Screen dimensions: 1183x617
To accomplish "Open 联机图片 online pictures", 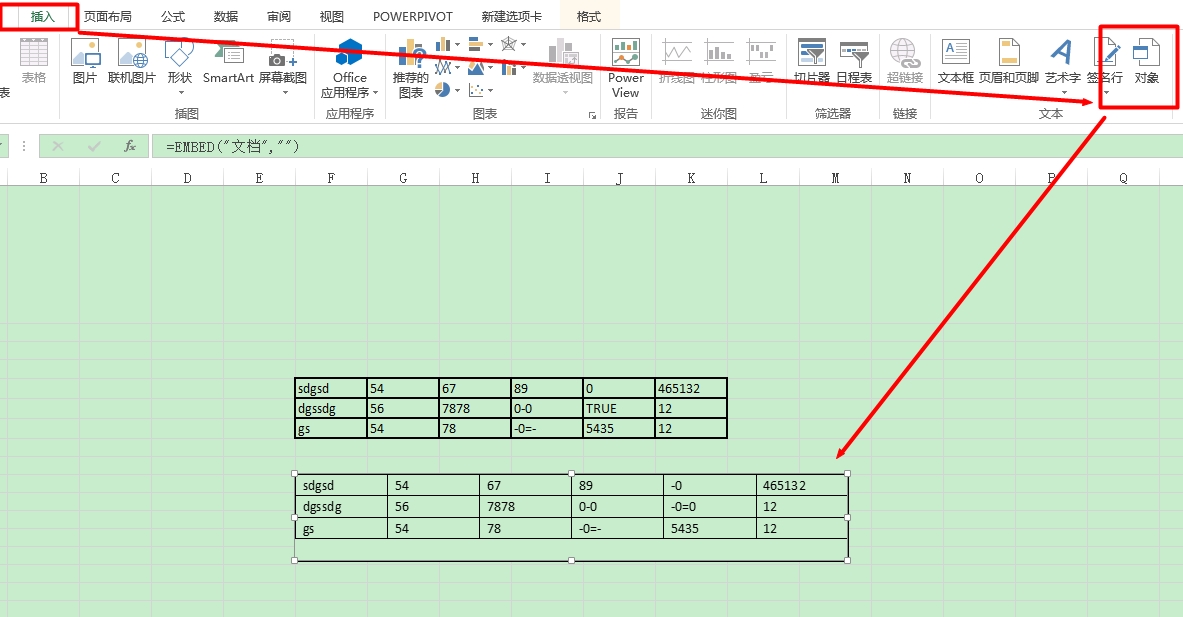I will click(x=131, y=62).
